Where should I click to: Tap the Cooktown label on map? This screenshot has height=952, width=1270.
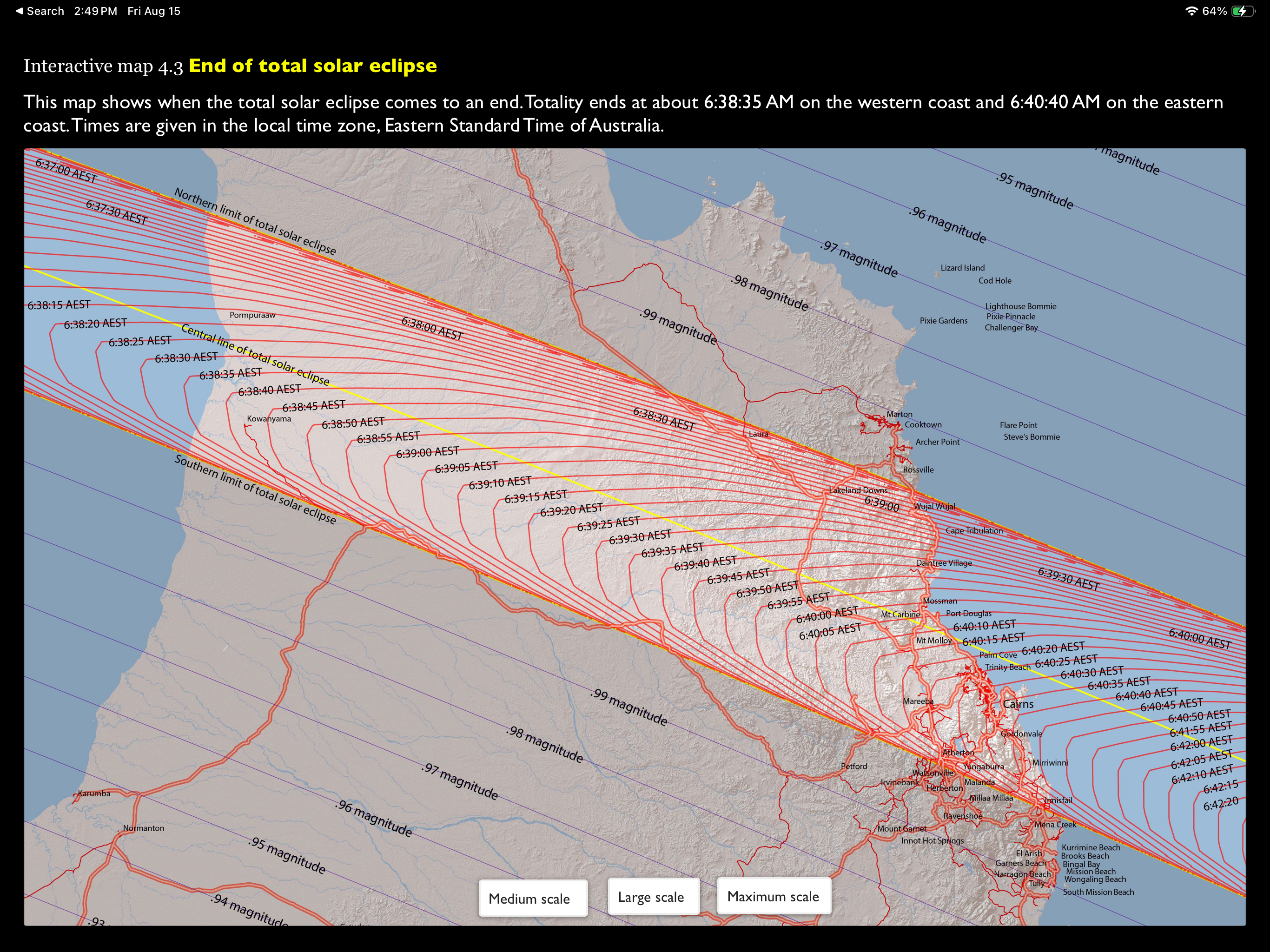point(923,425)
